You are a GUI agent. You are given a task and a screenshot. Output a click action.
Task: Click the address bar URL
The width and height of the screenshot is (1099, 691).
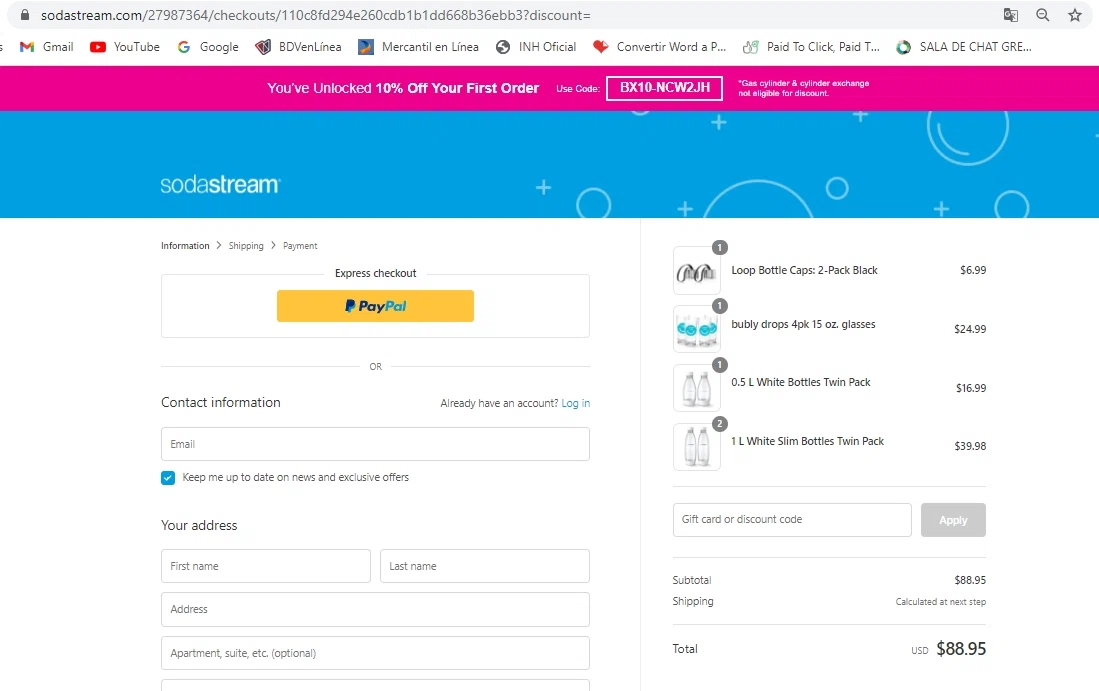pos(315,15)
